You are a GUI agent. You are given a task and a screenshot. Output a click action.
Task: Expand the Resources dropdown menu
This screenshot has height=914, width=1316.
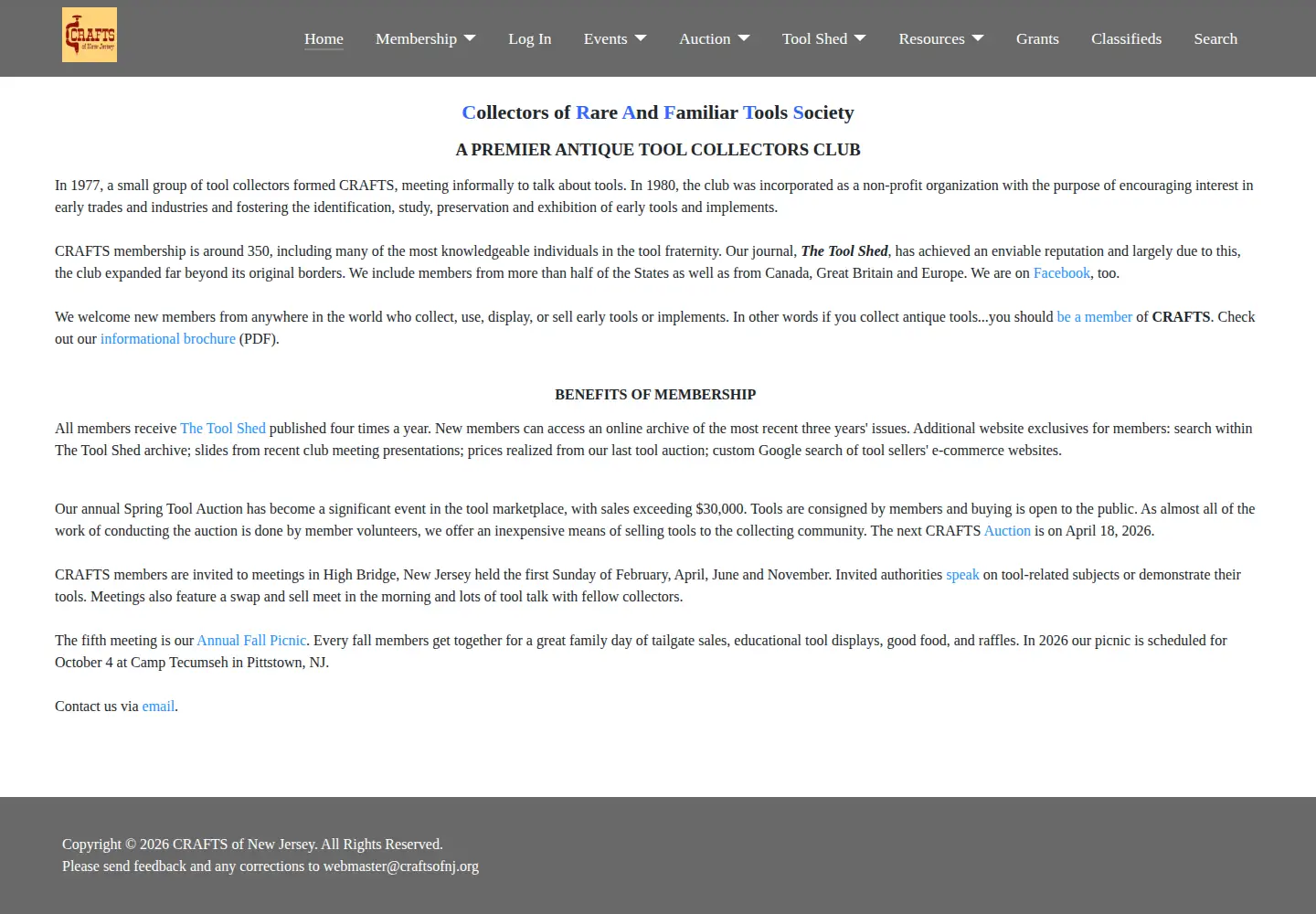[x=941, y=38]
